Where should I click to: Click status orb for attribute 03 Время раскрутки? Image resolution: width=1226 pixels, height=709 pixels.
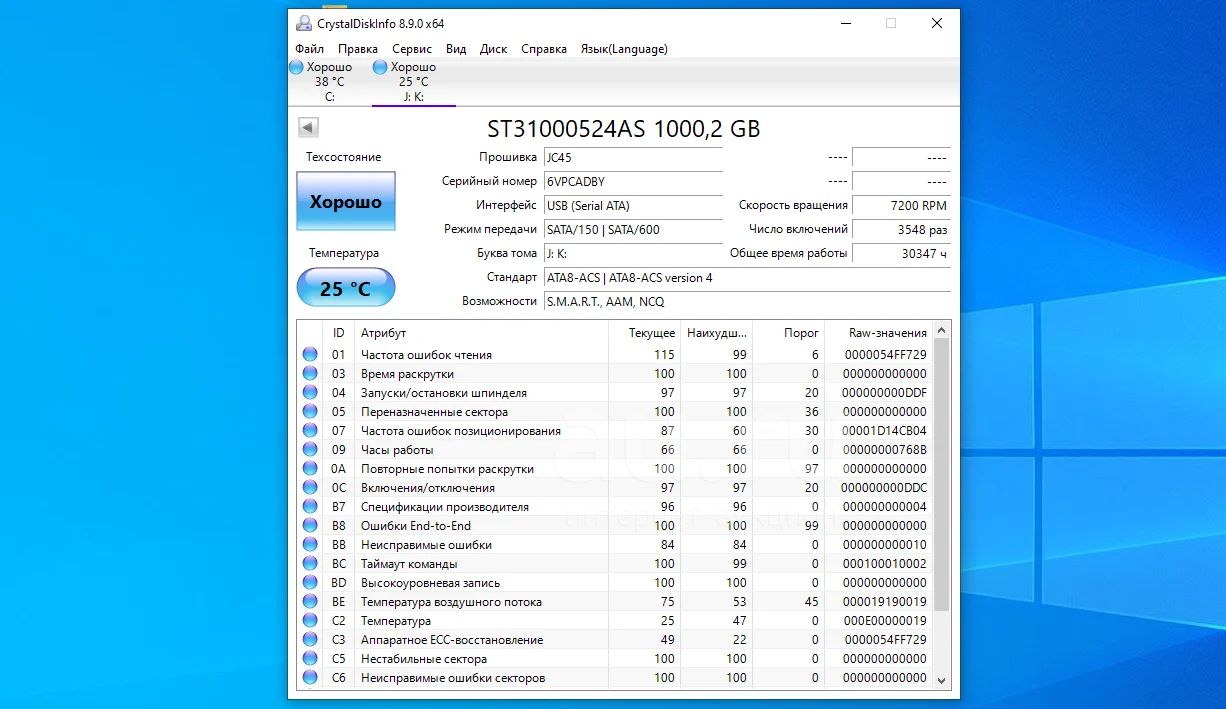point(310,374)
